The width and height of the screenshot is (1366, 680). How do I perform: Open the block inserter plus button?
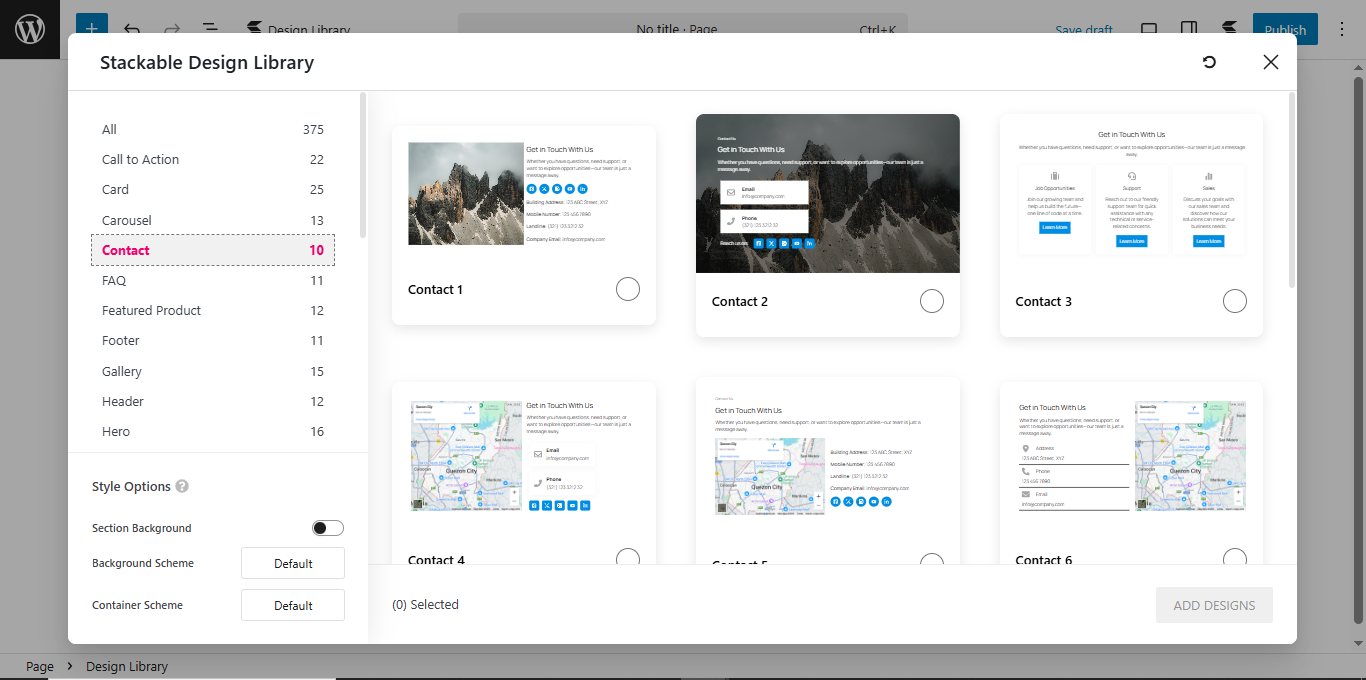click(x=91, y=29)
